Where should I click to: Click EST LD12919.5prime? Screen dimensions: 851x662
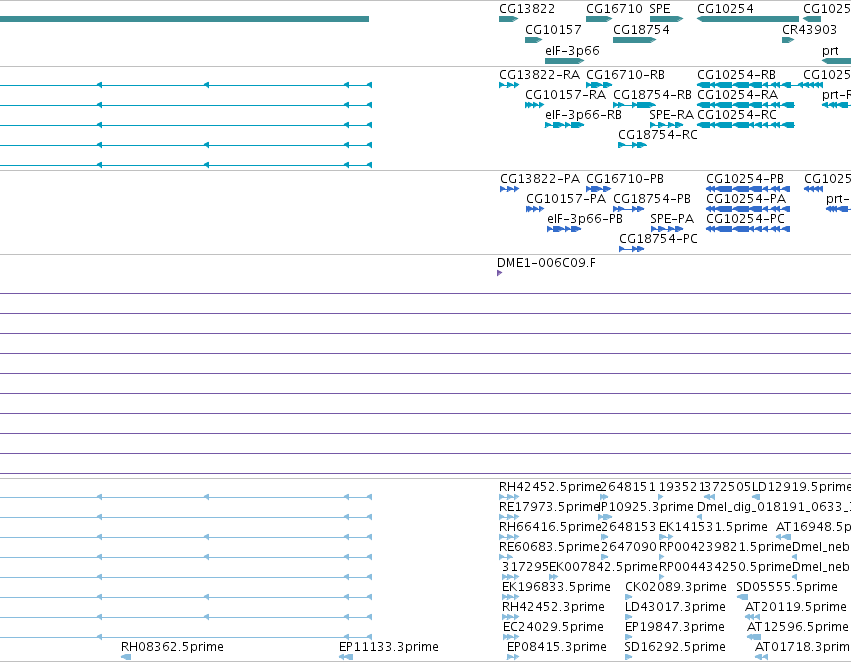(x=801, y=487)
